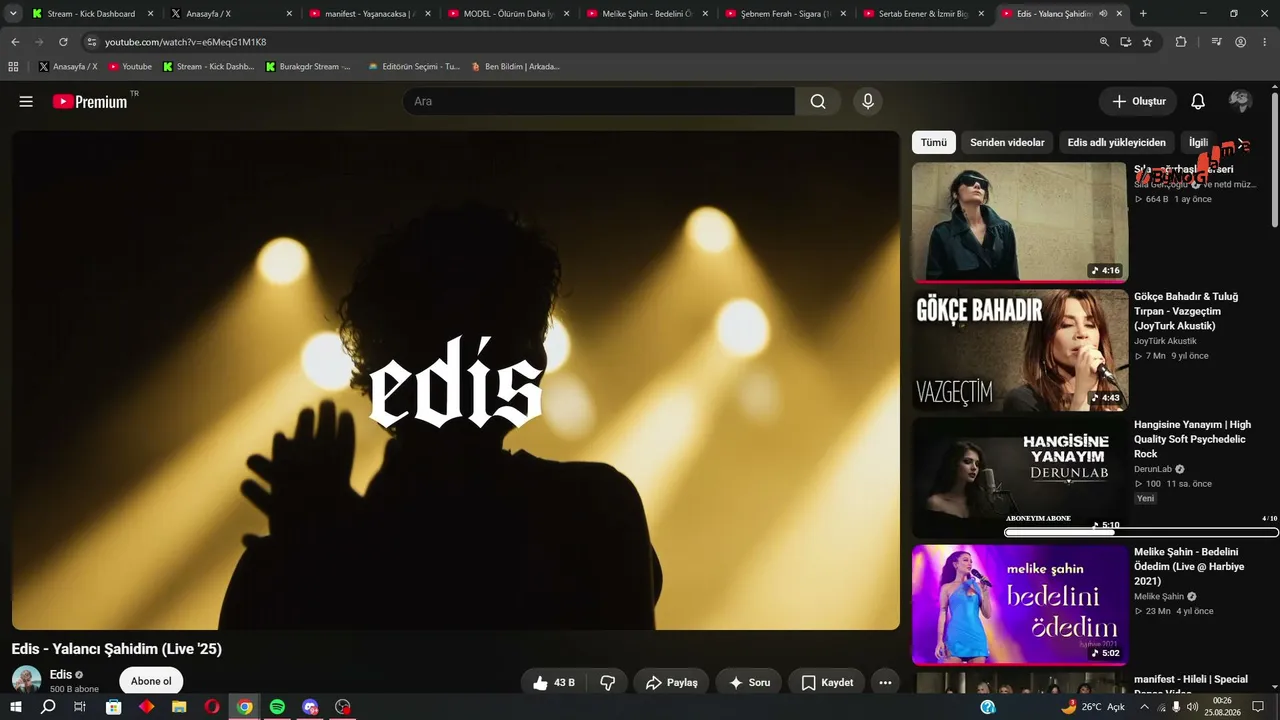Viewport: 1280px width, 720px height.
Task: Dislike the video with thumbs down
Action: 607,683
